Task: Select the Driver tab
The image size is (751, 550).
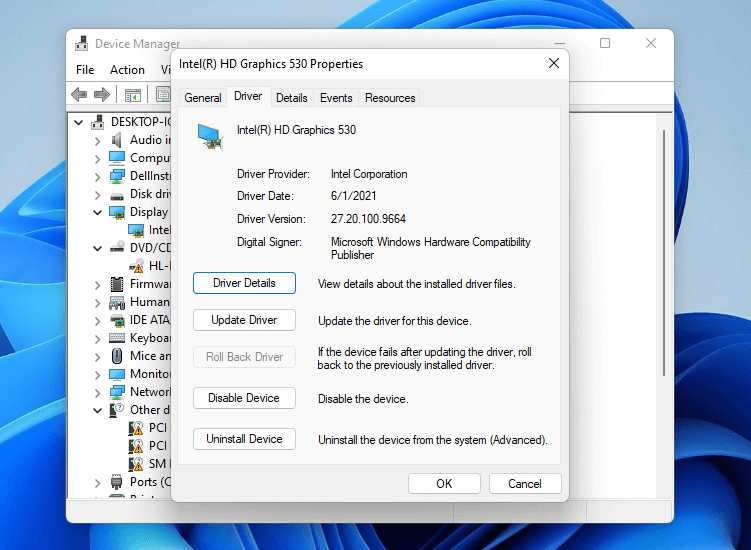Action: tap(248, 96)
